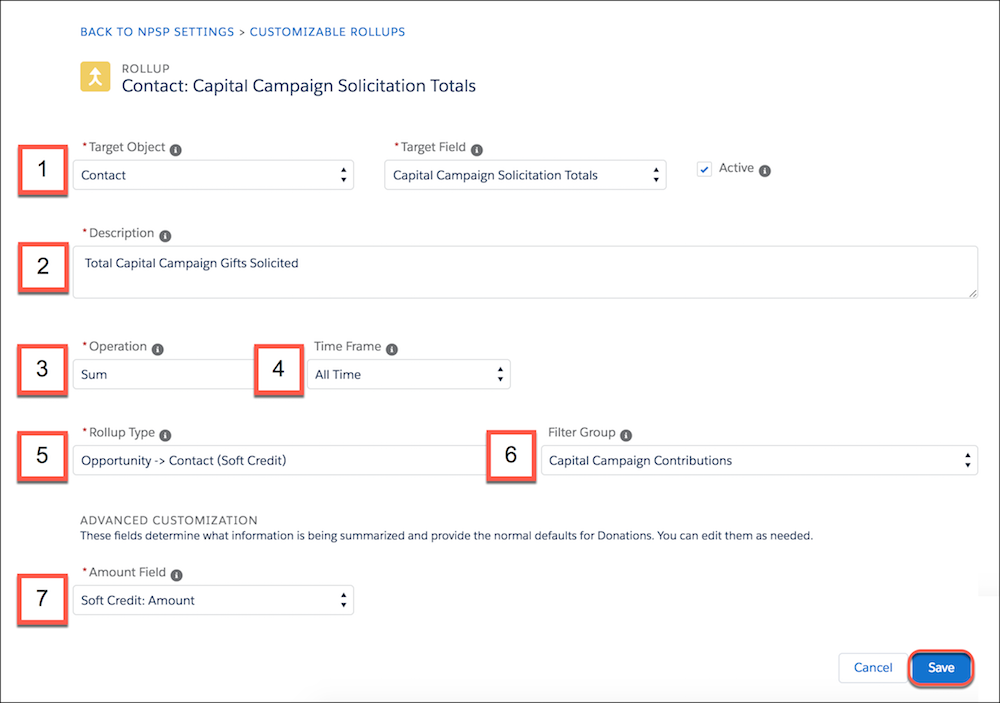This screenshot has width=1000, height=703.
Task: Uncheck the Active checkbox
Action: point(704,170)
